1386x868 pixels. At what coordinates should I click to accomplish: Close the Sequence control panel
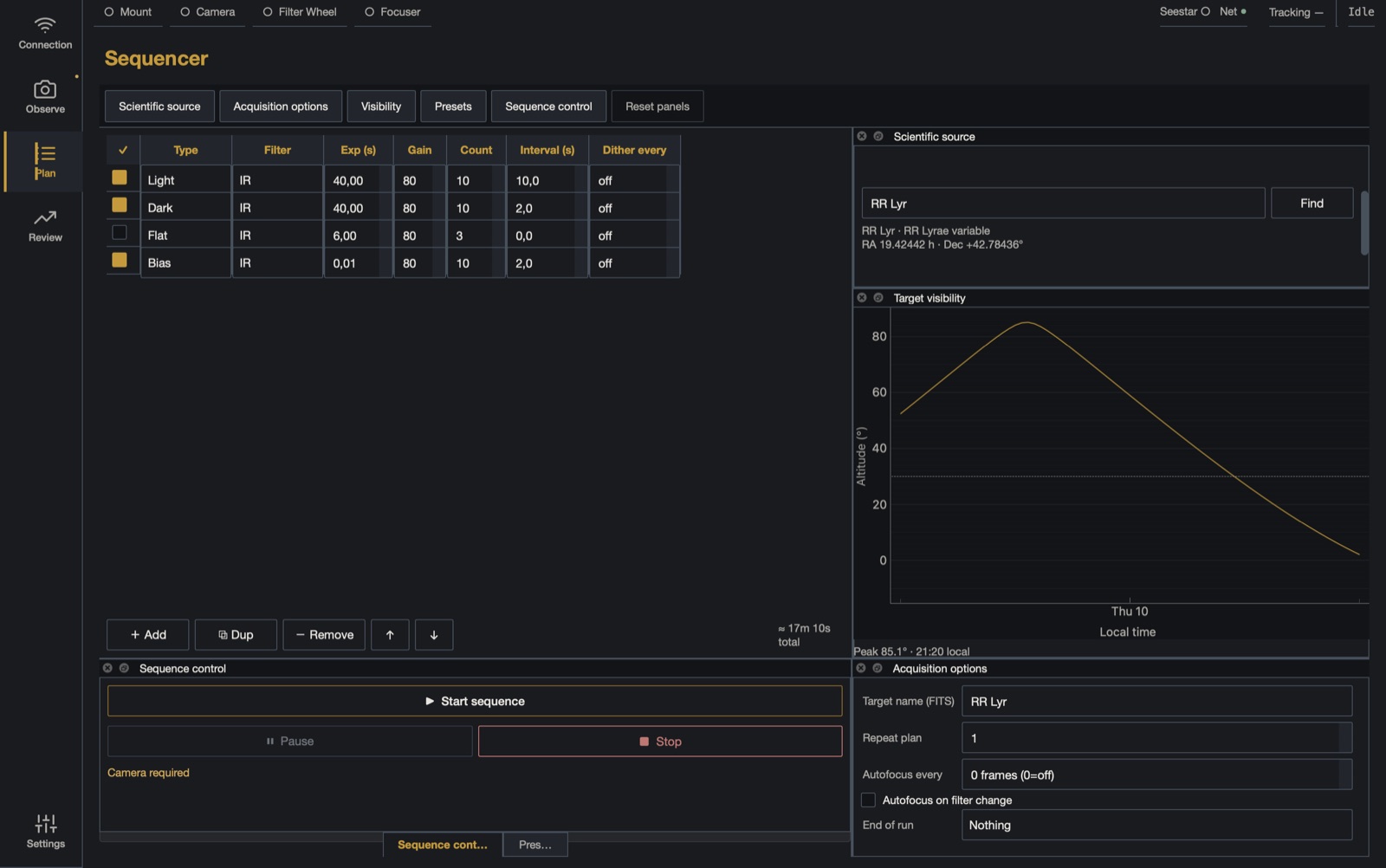107,668
